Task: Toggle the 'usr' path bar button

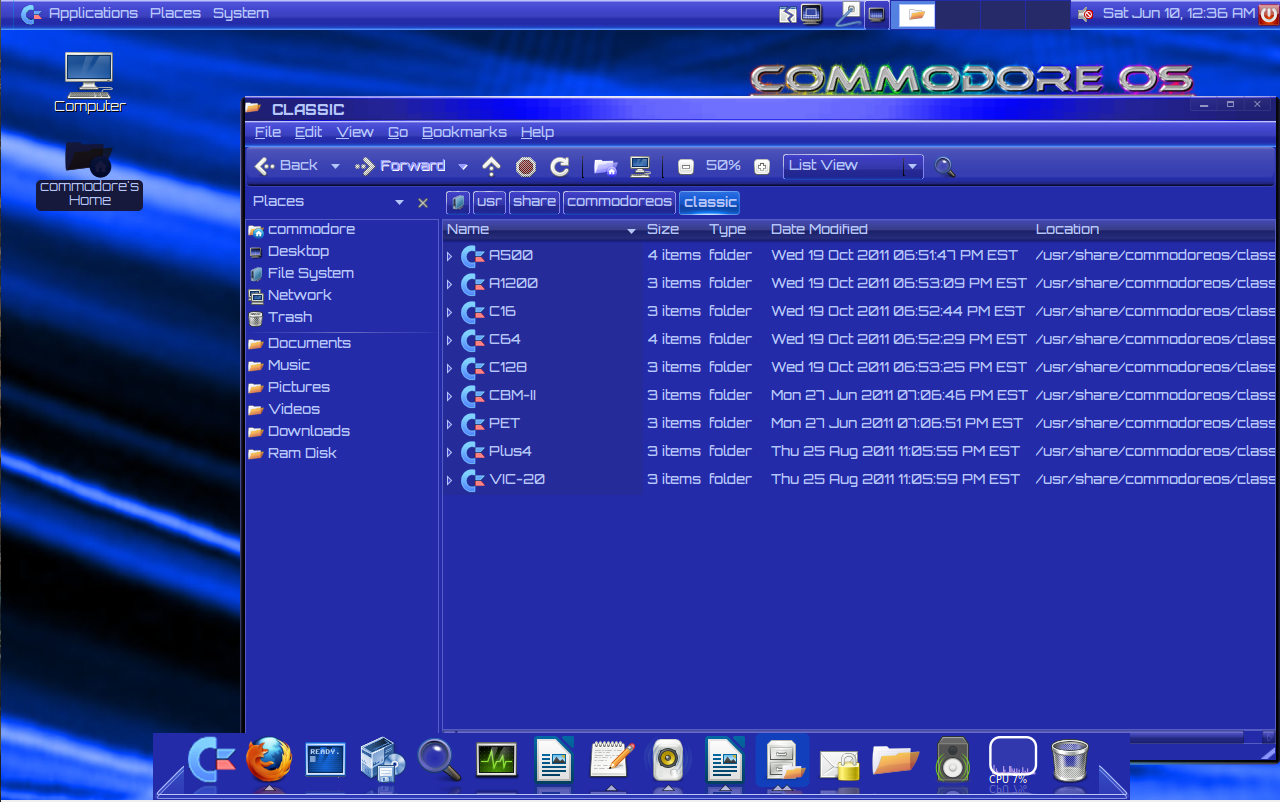Action: point(489,202)
